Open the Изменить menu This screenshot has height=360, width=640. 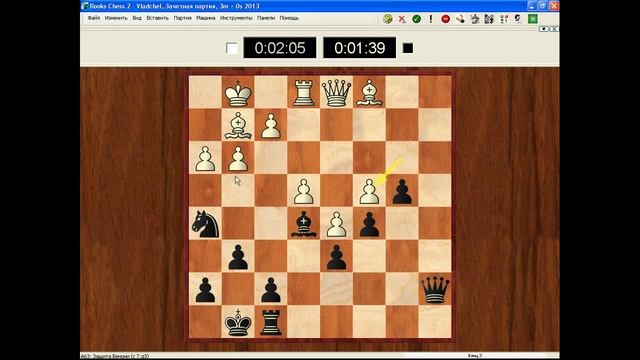coord(116,18)
